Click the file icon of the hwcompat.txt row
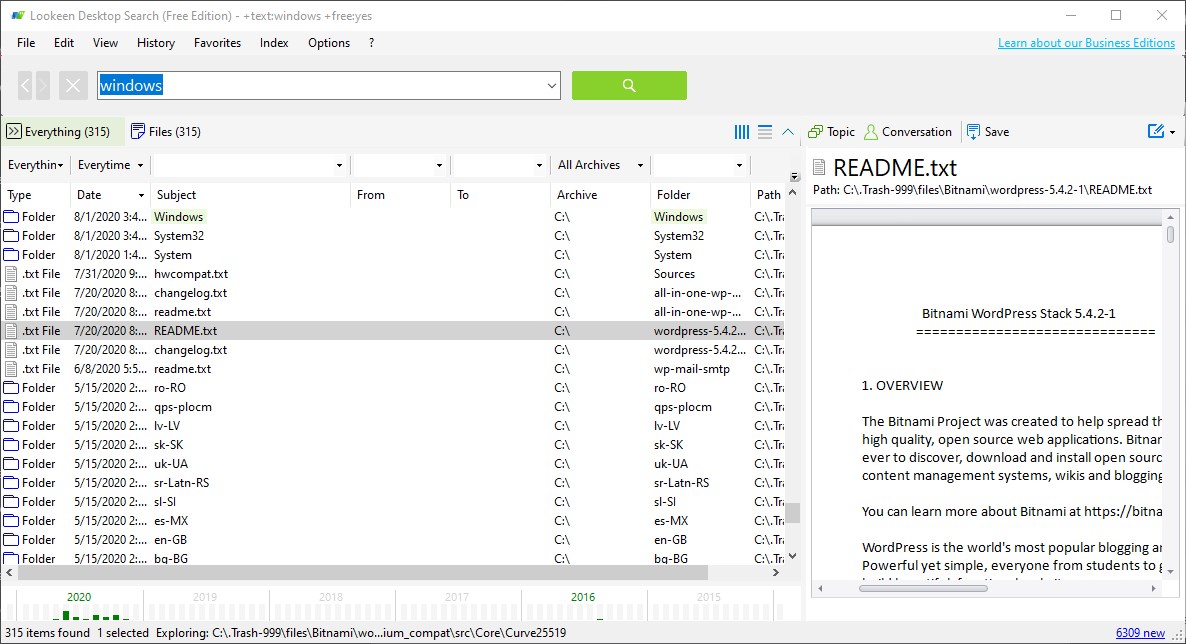 11,274
